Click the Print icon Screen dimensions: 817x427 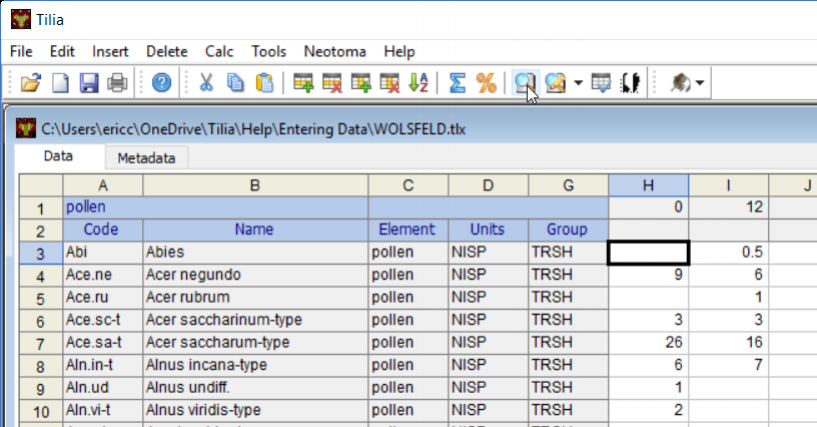[117, 83]
